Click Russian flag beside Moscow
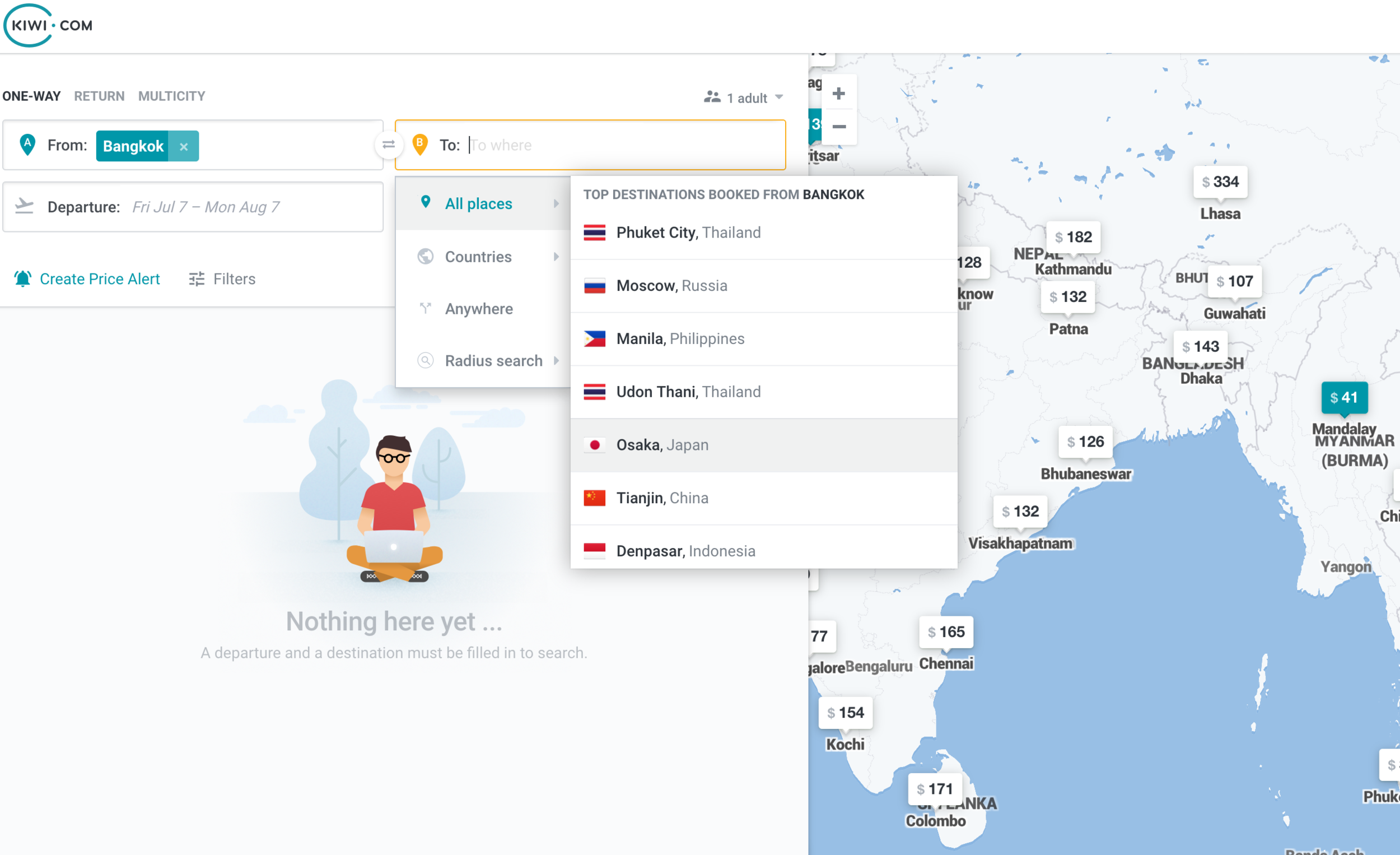The image size is (1400, 855). (x=594, y=285)
